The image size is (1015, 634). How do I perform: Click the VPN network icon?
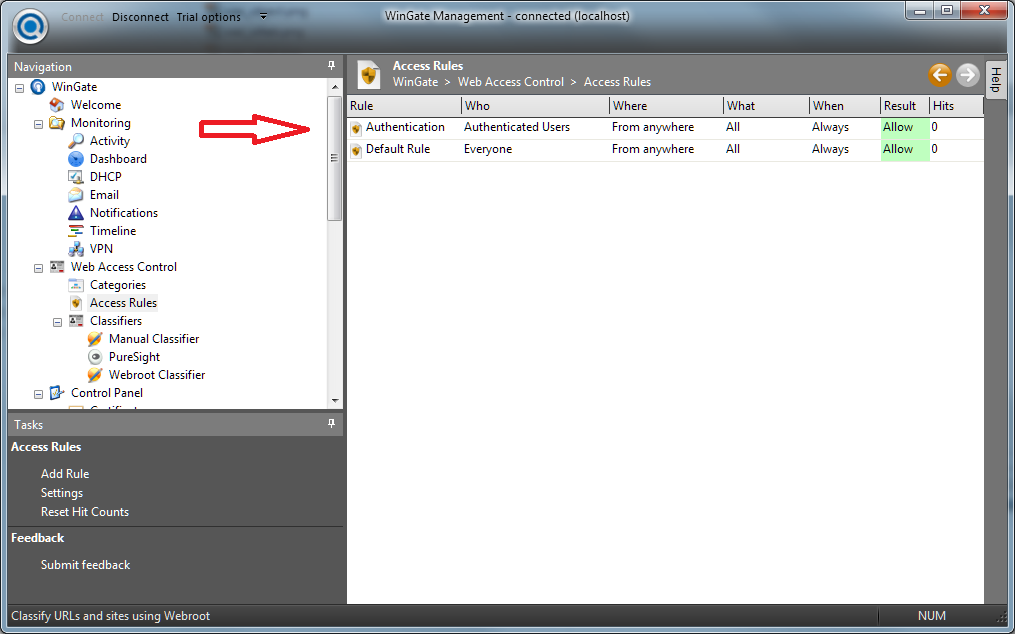[x=76, y=249]
